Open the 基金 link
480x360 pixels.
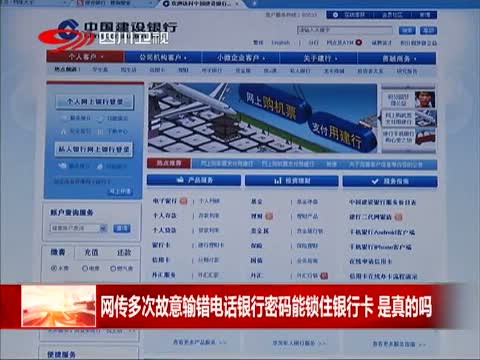pos(256,201)
